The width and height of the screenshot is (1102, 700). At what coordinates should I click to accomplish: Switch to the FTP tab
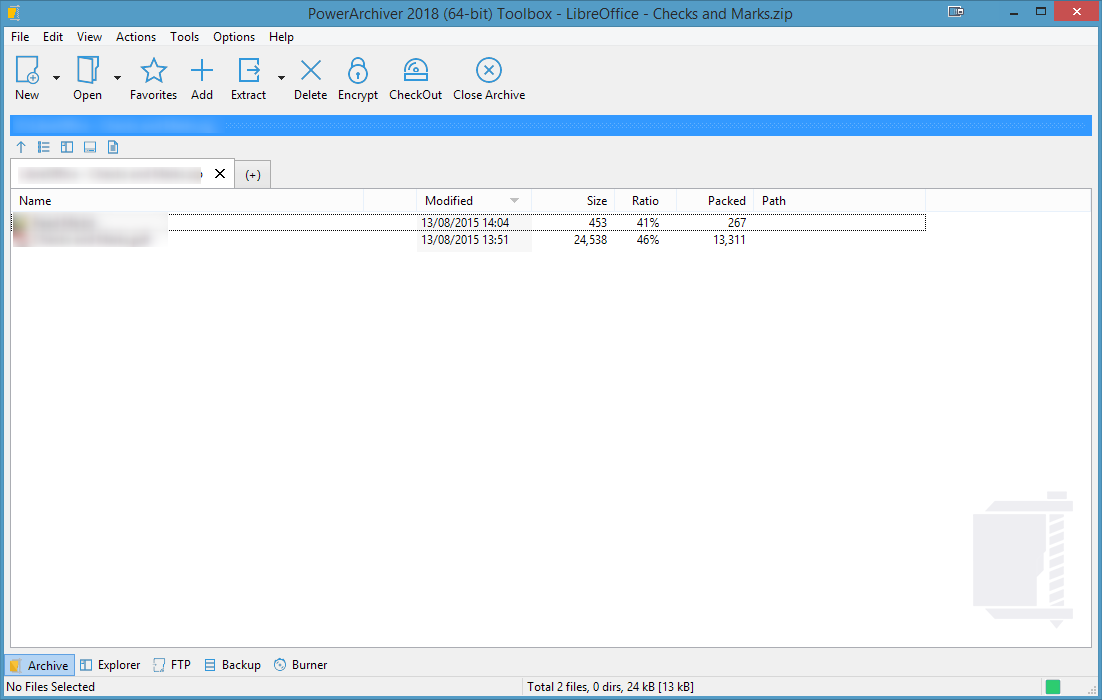pyautogui.click(x=171, y=665)
